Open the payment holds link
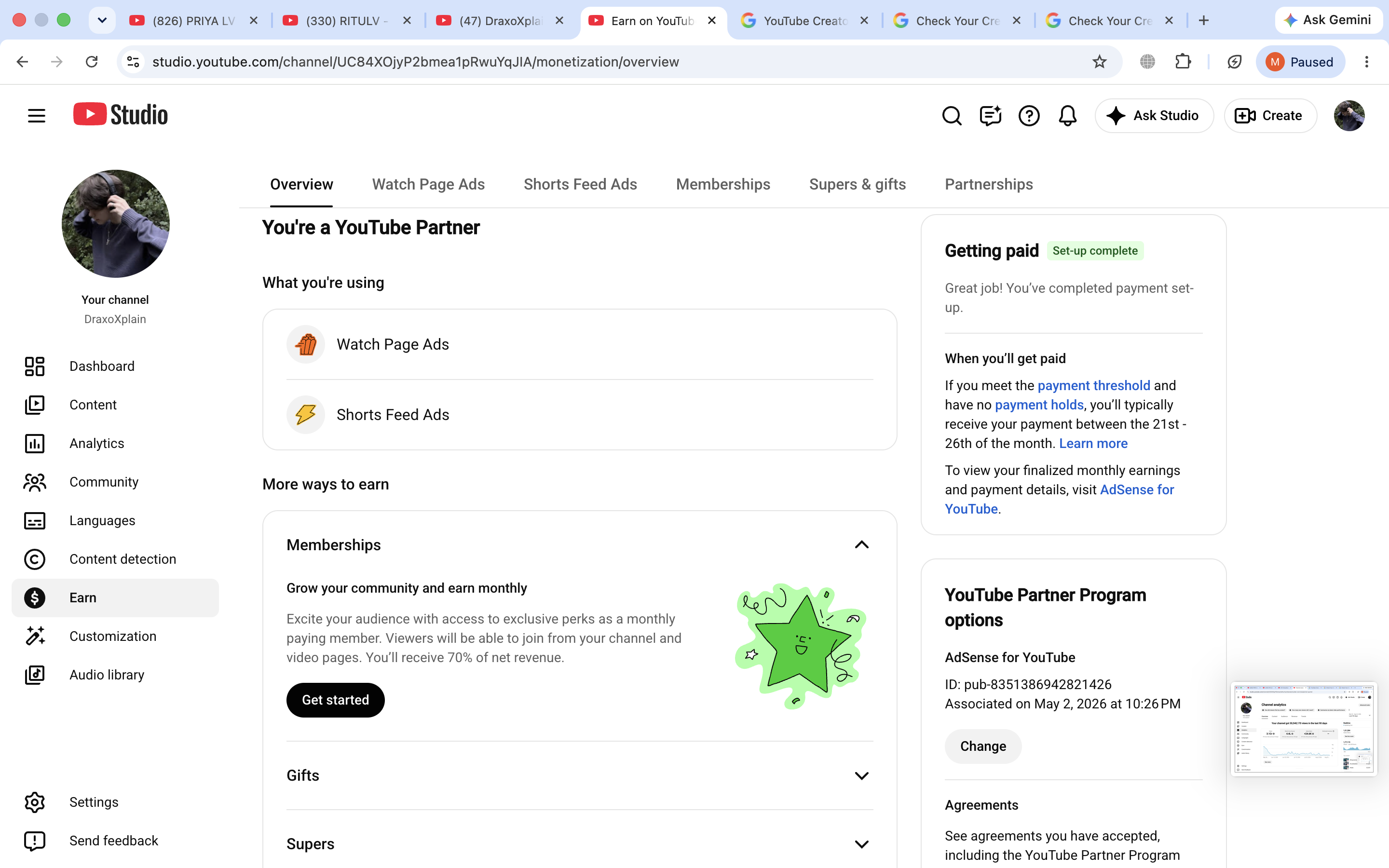The height and width of the screenshot is (868, 1389). pos(1039,405)
